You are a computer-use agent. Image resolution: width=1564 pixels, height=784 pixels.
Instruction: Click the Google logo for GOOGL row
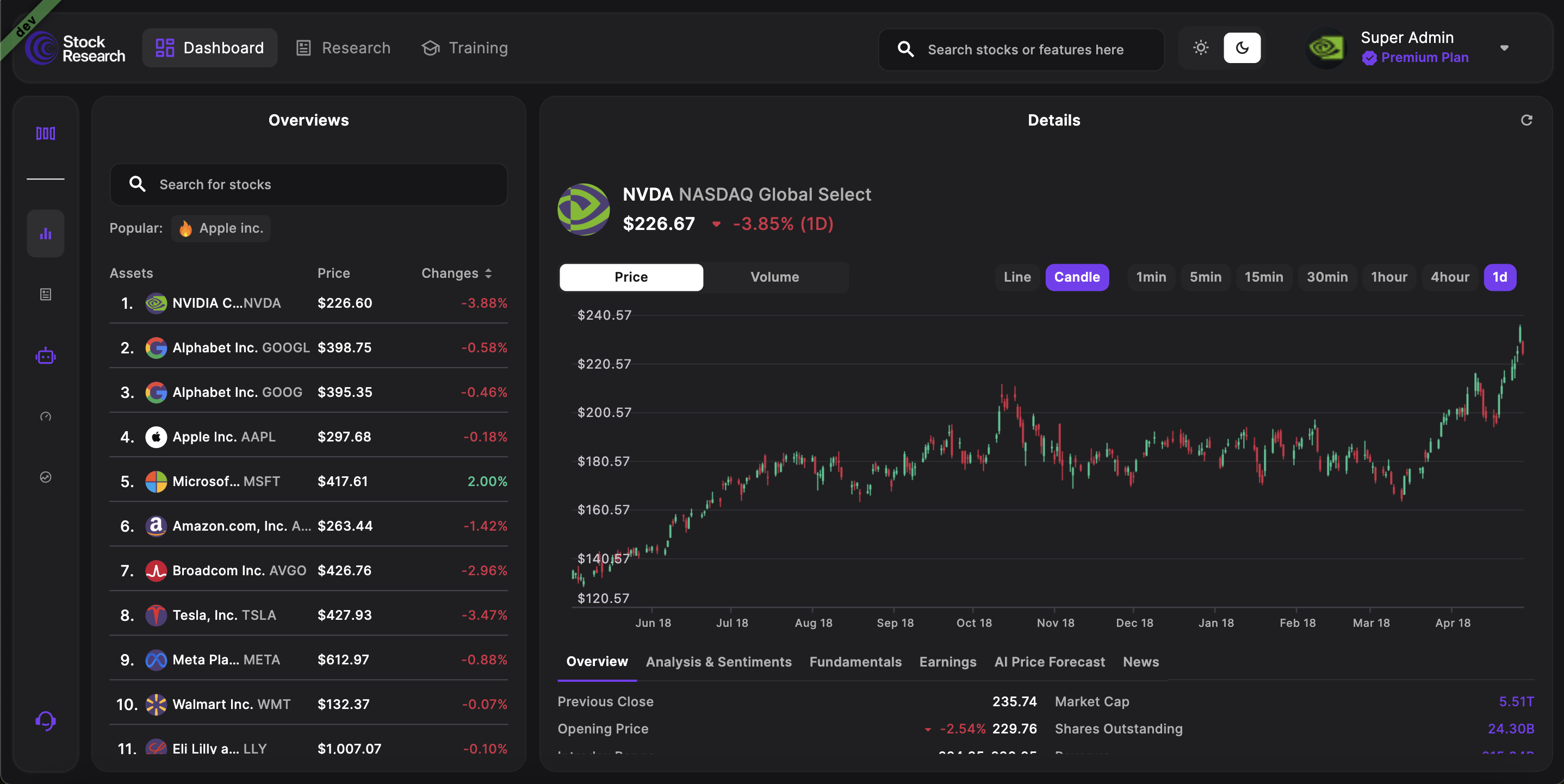(156, 348)
